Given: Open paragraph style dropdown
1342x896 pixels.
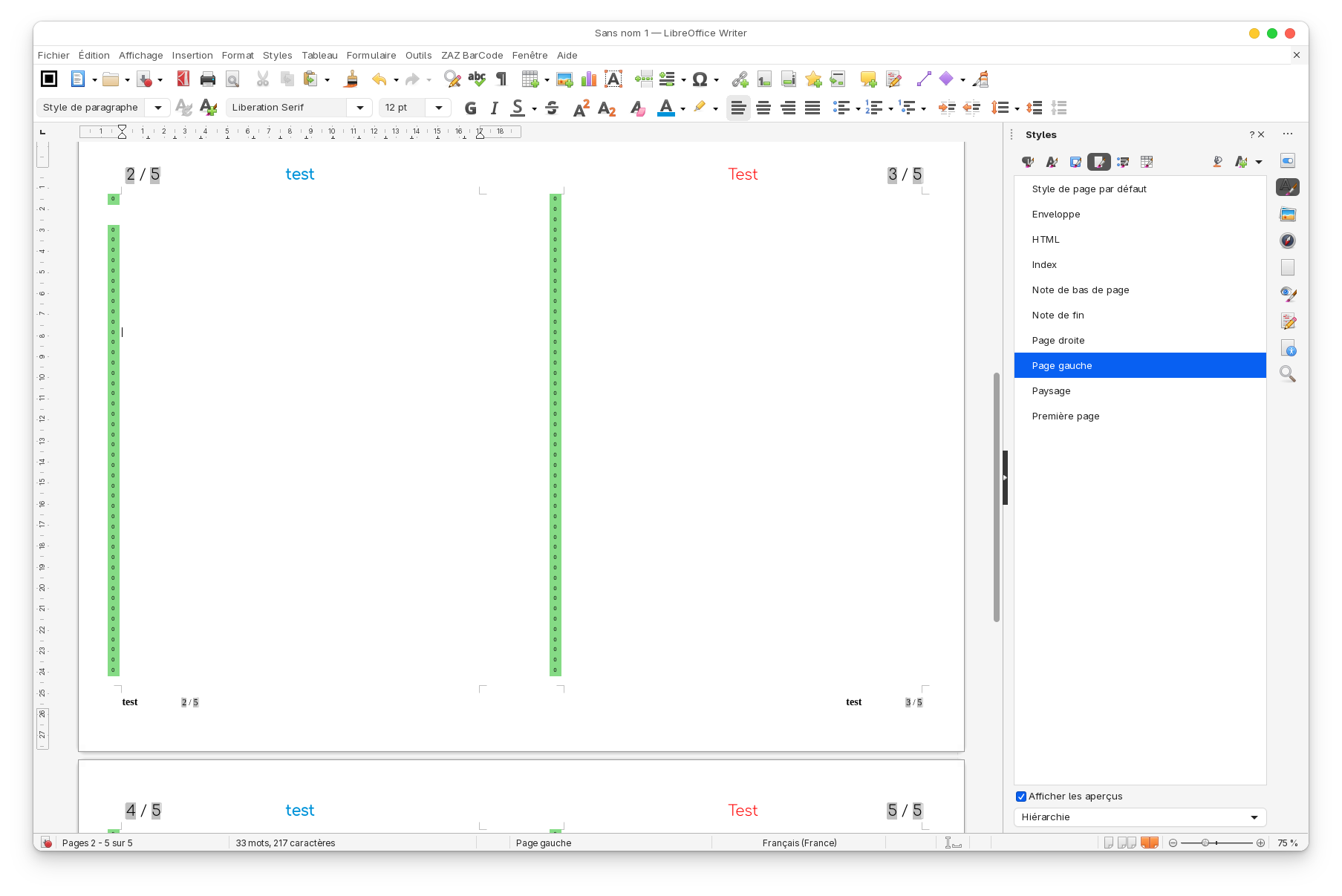Looking at the screenshot, I should 157,108.
